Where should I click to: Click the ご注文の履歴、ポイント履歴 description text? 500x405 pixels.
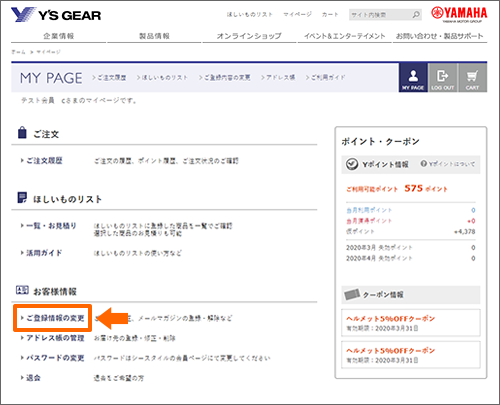tap(166, 161)
